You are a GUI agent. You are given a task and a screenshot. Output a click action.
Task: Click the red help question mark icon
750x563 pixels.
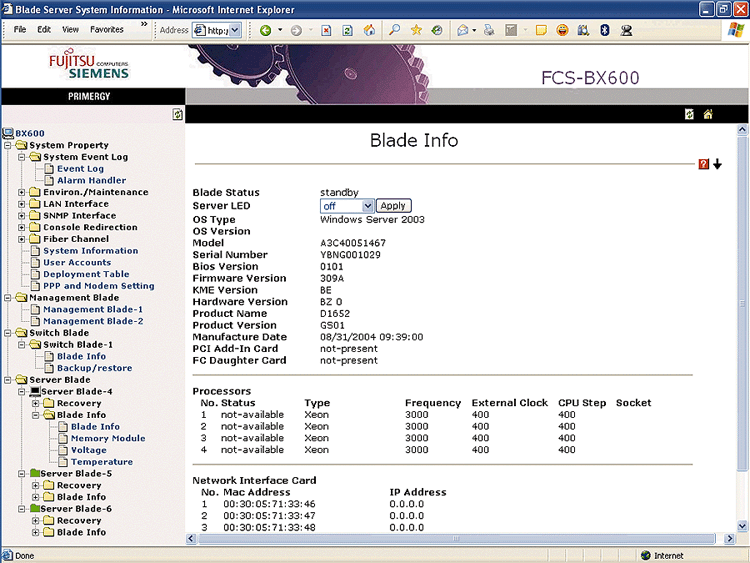(x=703, y=165)
